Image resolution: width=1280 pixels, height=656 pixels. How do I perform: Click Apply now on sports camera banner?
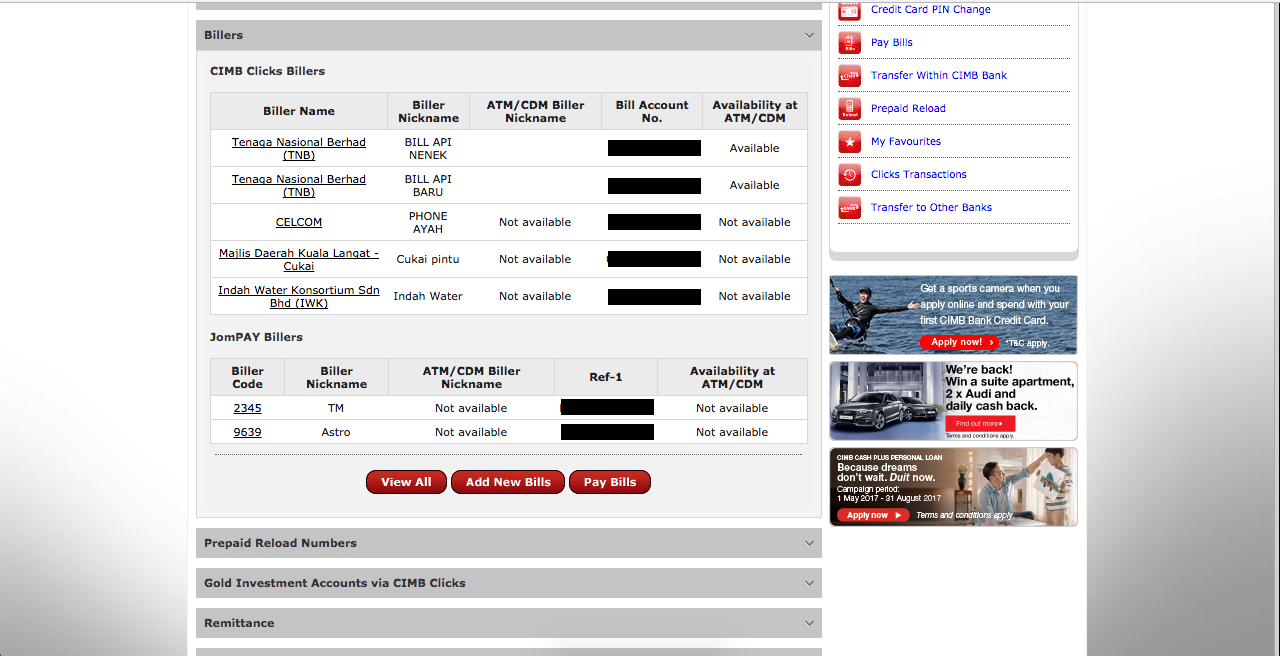tap(959, 342)
